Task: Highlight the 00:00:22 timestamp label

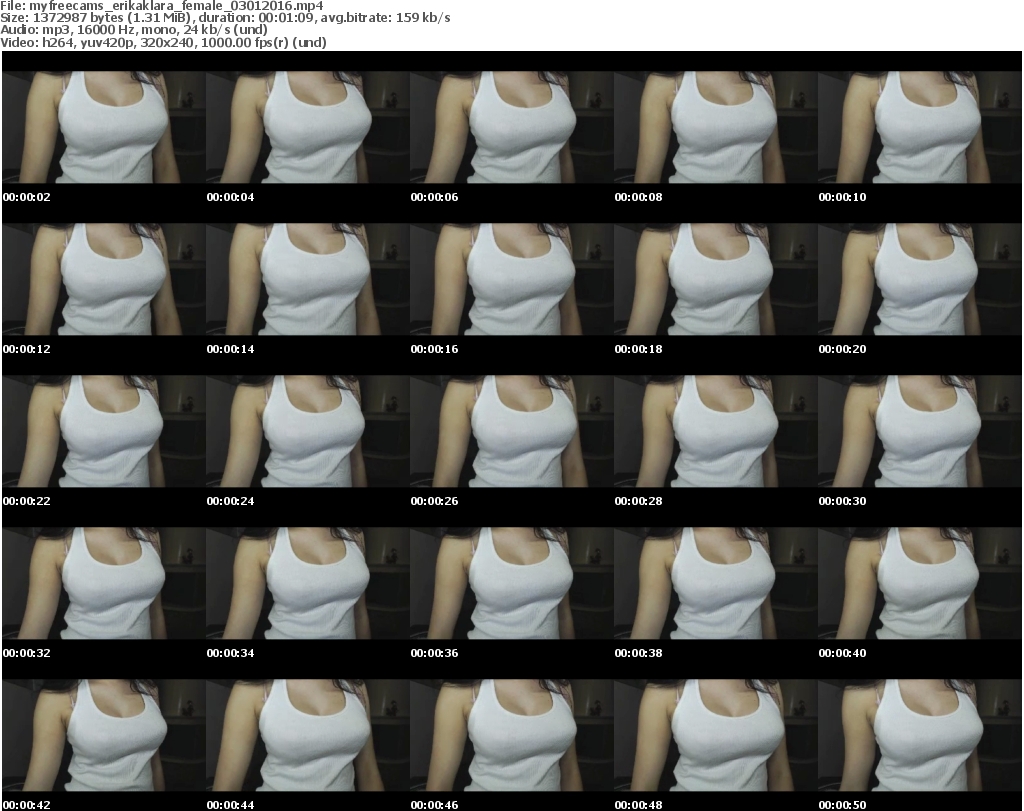Action: (x=27, y=501)
